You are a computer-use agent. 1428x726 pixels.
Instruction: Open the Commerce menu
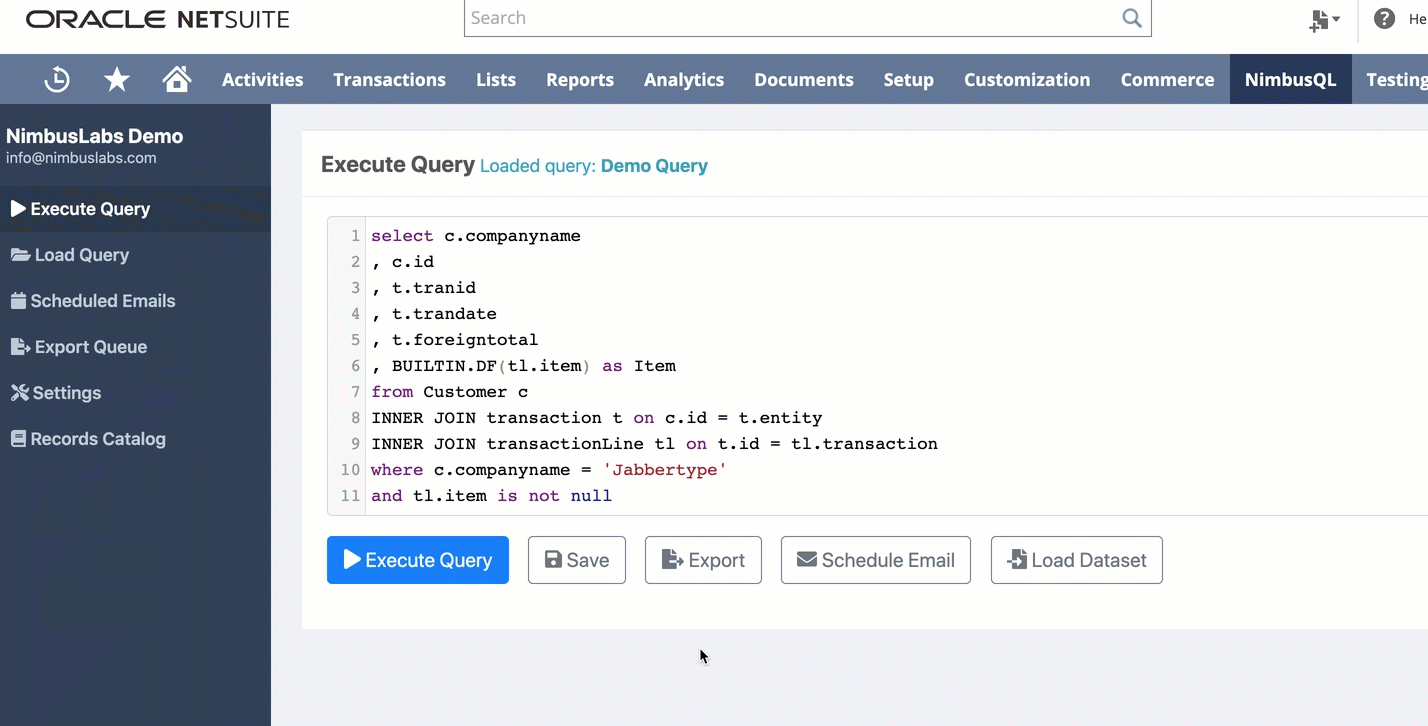(x=1167, y=80)
